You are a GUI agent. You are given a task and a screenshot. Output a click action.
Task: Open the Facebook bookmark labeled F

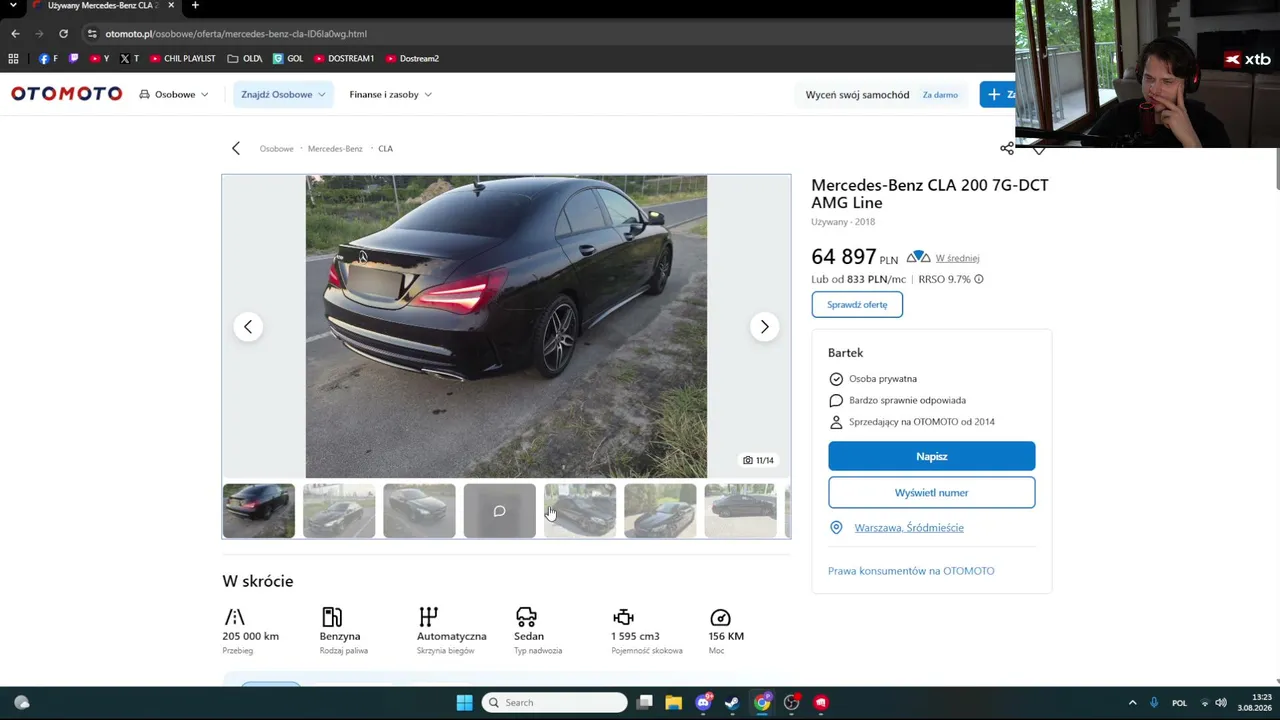[48, 58]
